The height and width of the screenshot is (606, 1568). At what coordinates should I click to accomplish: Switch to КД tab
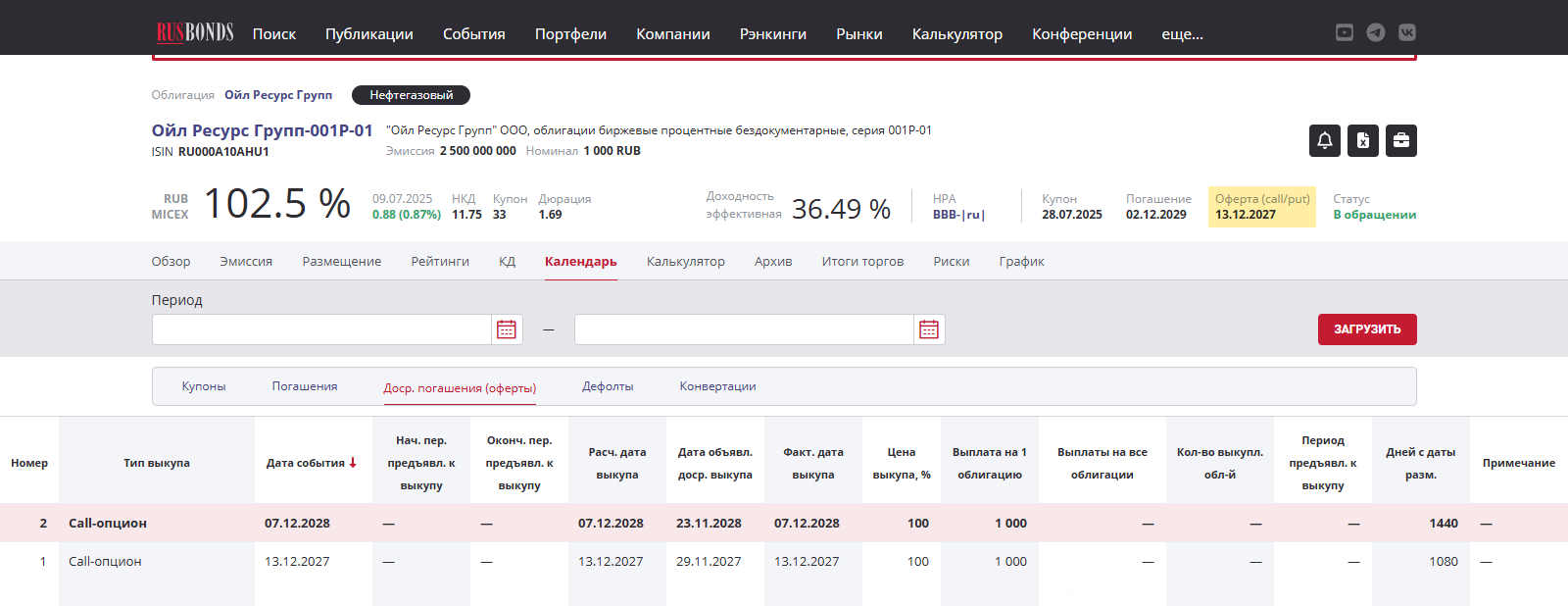(507, 262)
